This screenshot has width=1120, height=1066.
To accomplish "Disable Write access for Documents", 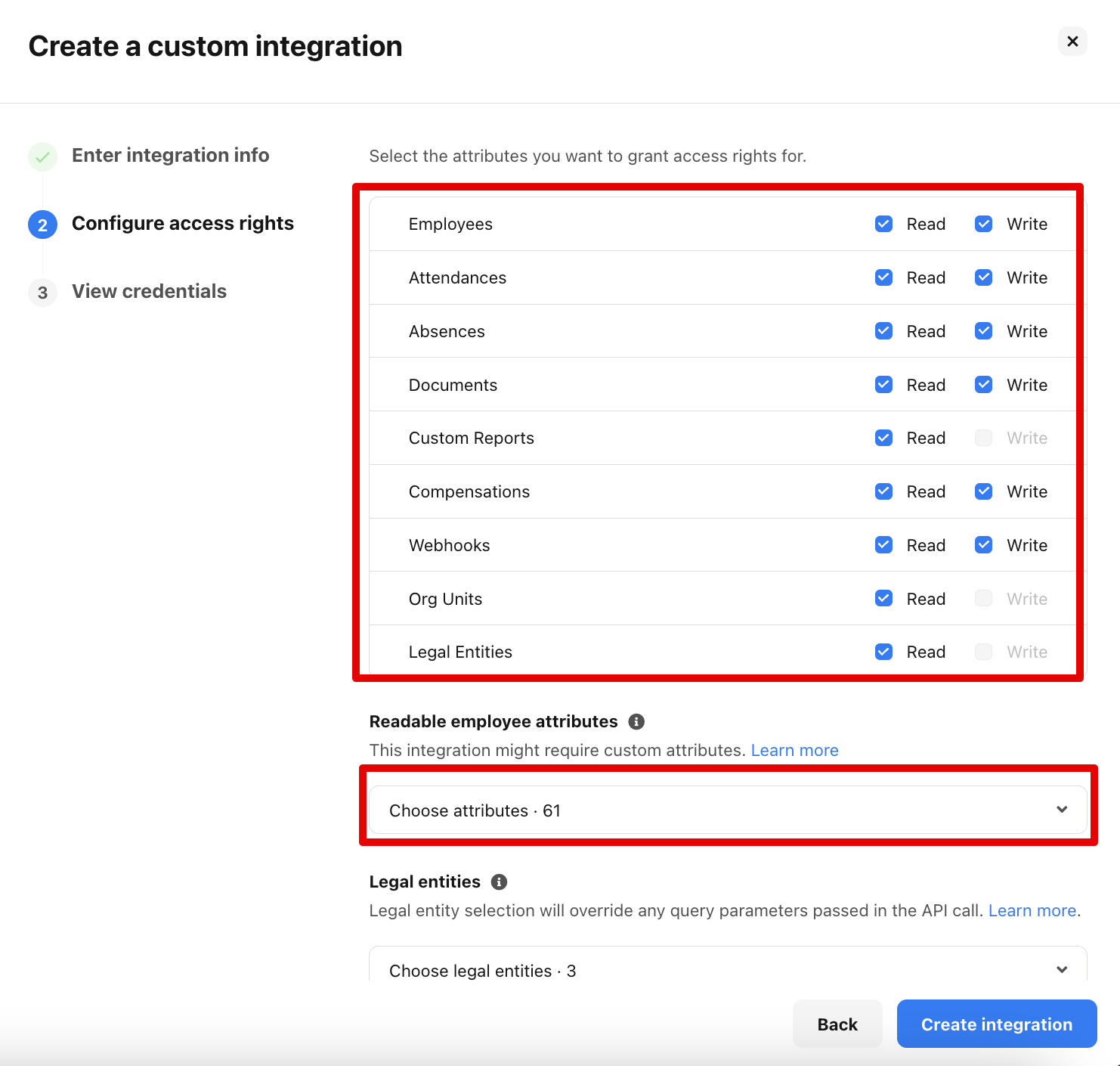I will tap(983, 385).
